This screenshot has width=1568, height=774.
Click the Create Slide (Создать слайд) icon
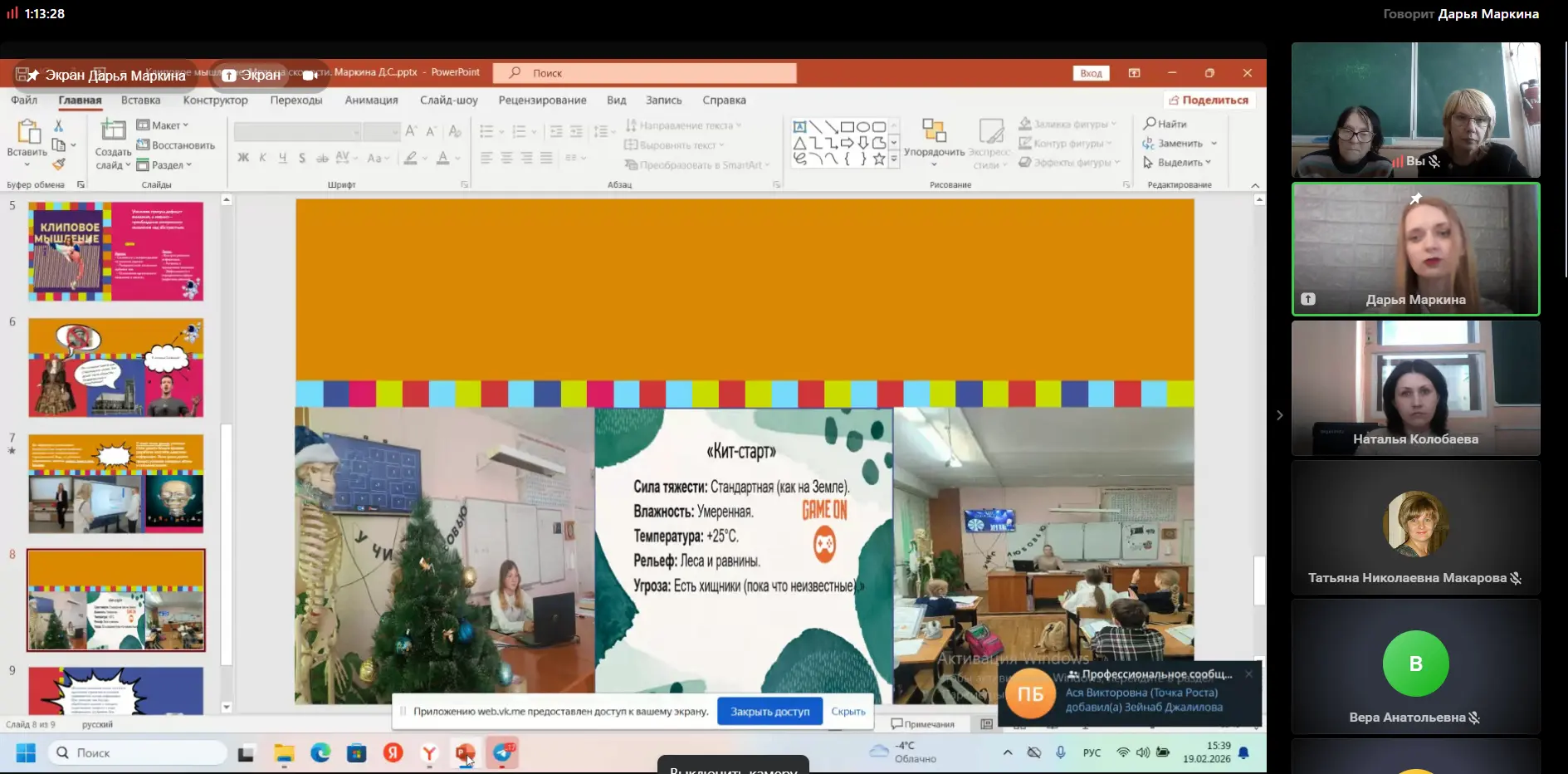pos(113,130)
